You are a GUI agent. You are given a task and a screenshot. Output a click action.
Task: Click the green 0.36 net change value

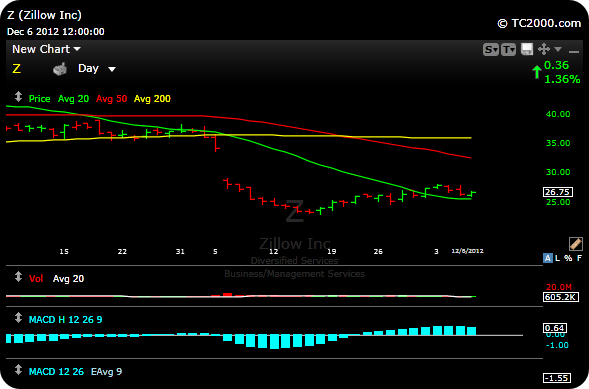[556, 65]
